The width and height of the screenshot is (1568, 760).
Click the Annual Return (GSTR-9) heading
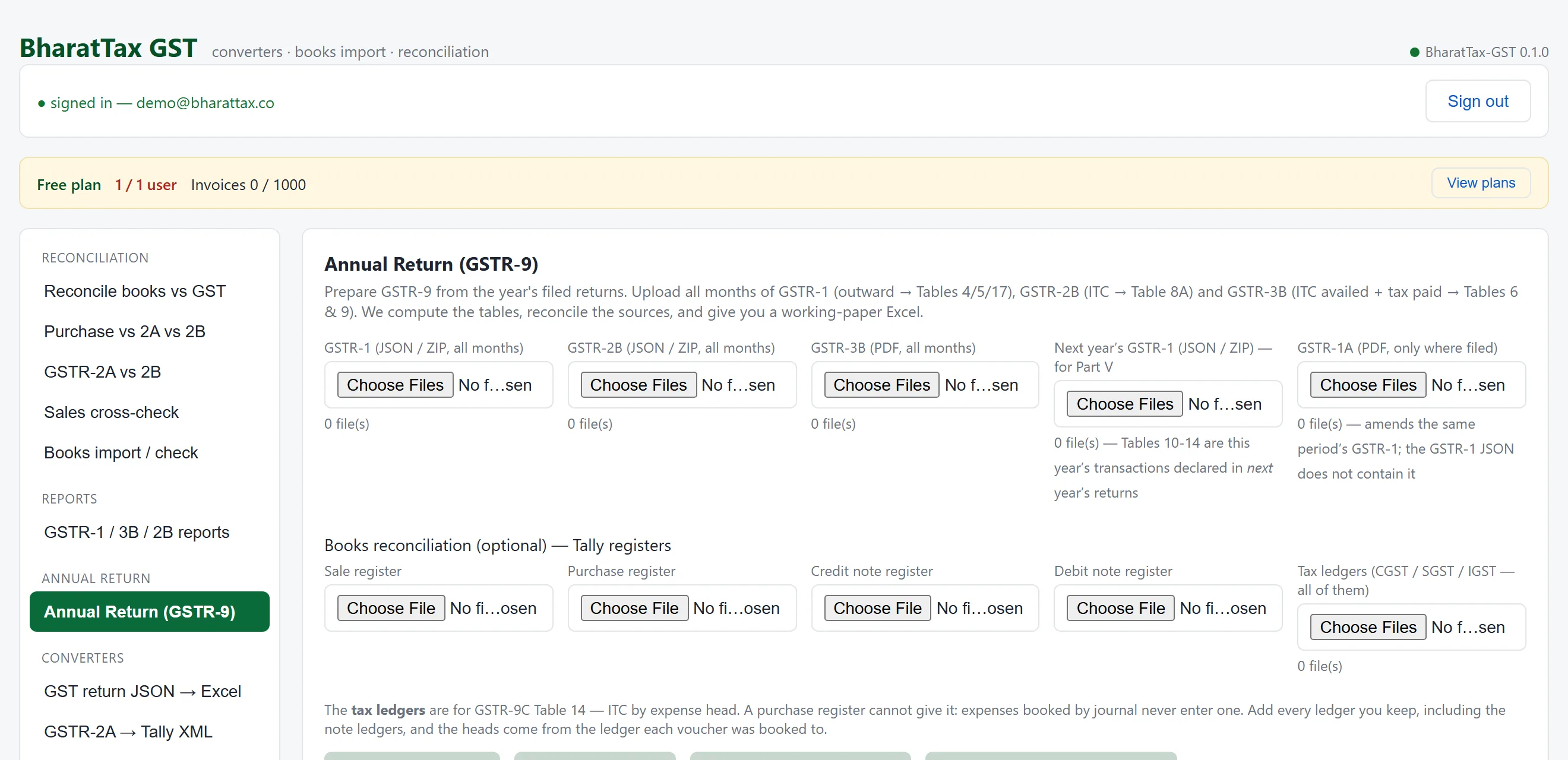431,264
